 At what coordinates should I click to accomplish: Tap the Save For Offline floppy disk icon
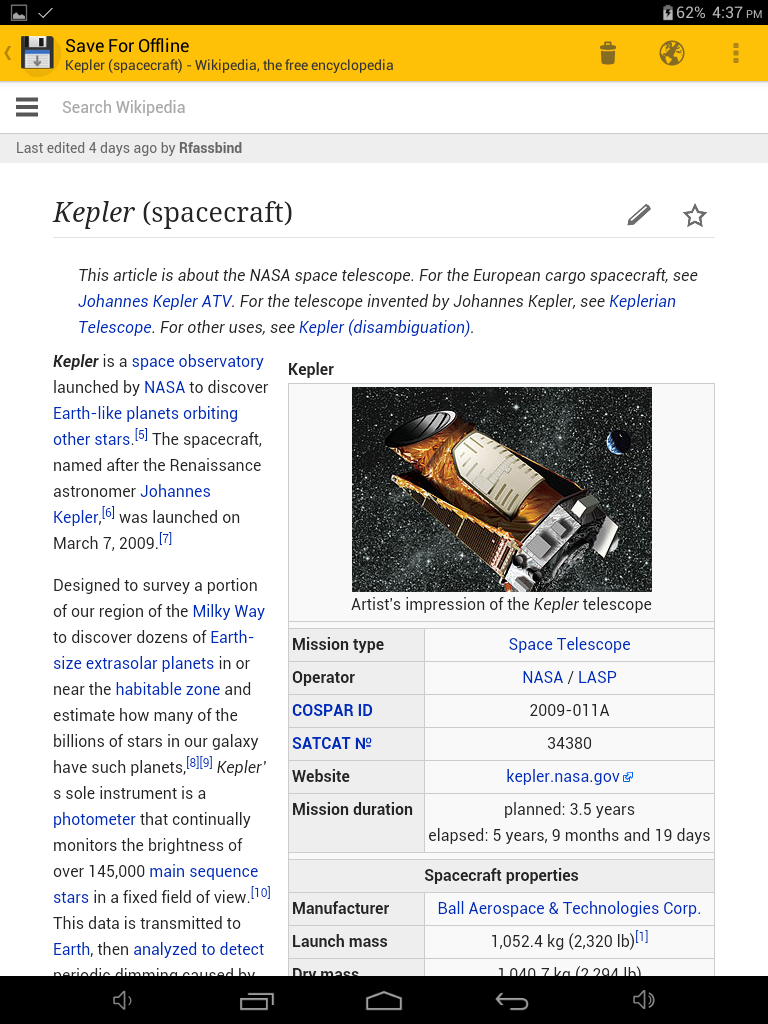pos(37,53)
